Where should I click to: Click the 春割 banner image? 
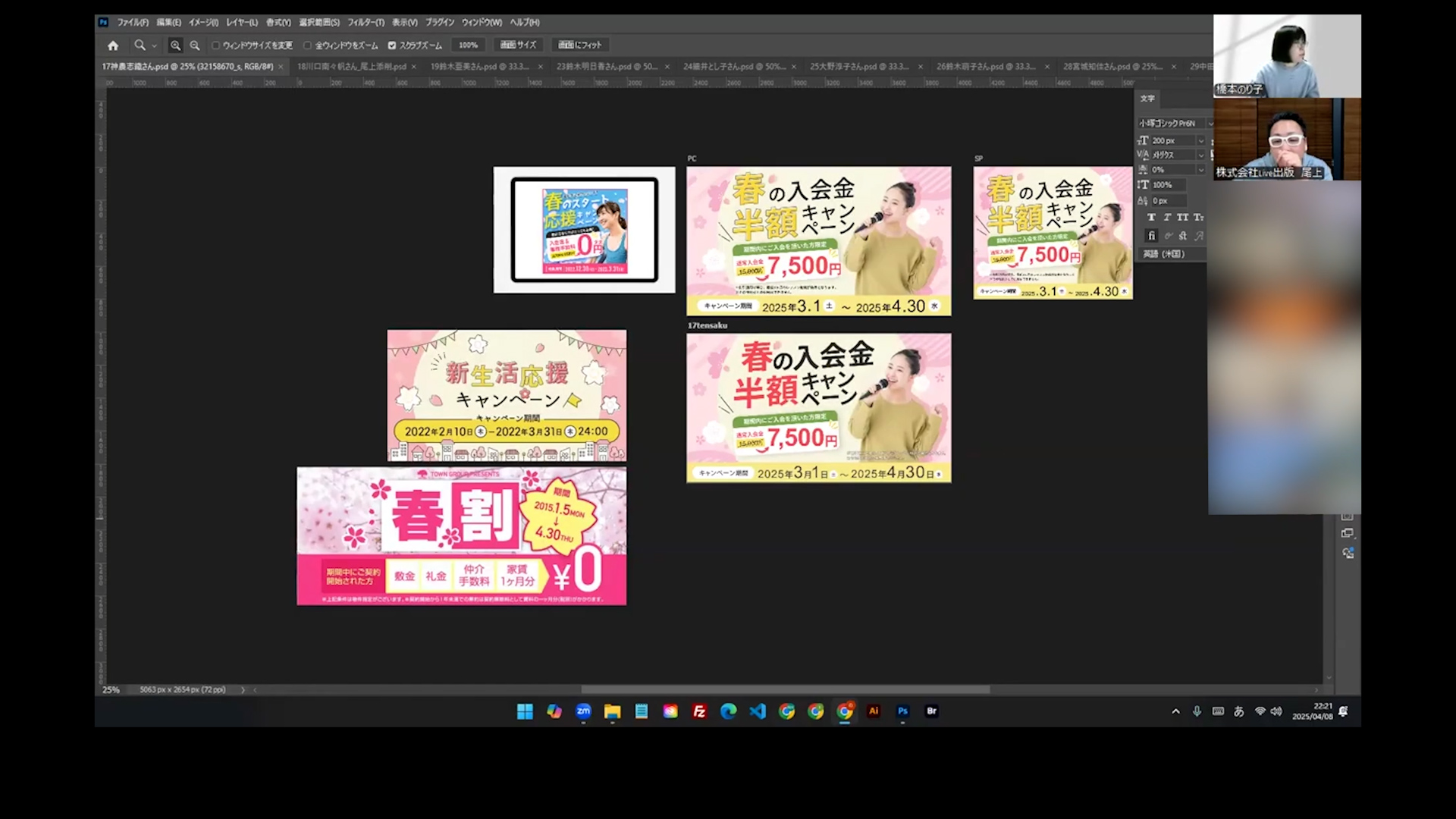click(462, 536)
